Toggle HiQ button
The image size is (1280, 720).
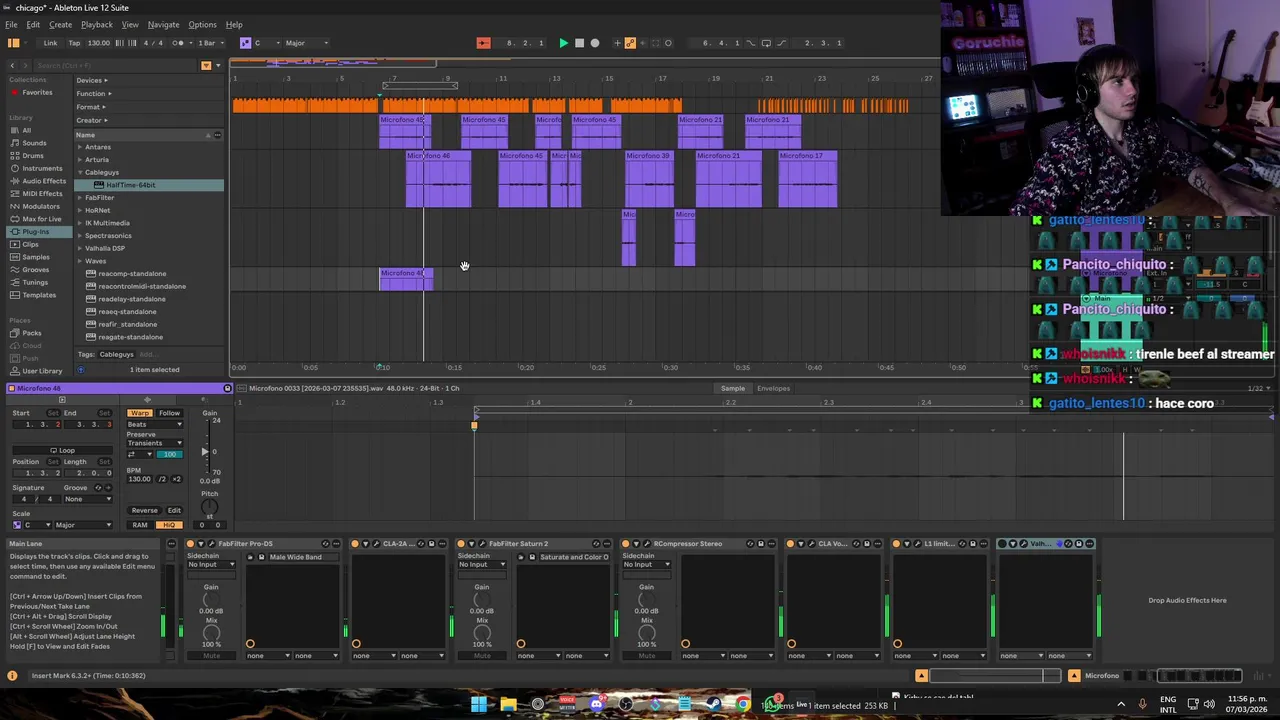(x=168, y=525)
